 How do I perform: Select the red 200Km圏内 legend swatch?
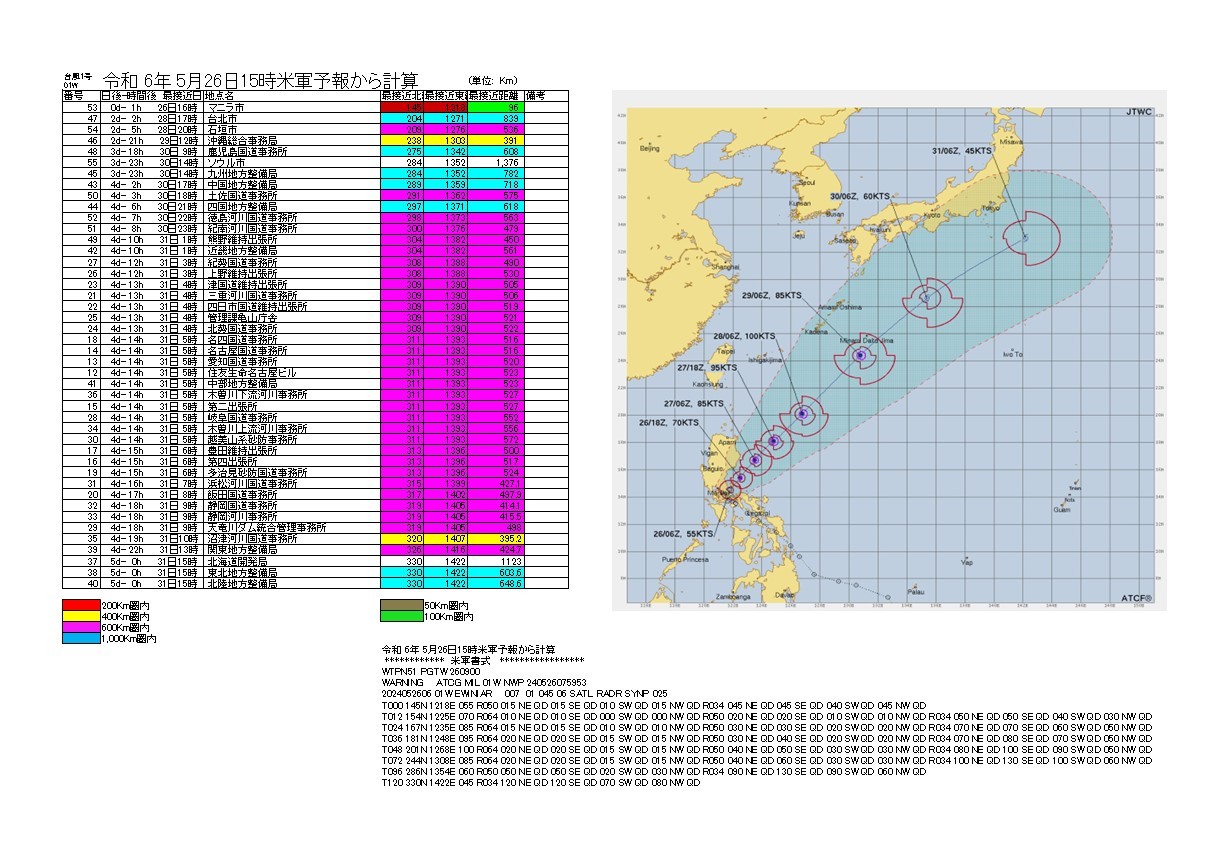[81, 606]
